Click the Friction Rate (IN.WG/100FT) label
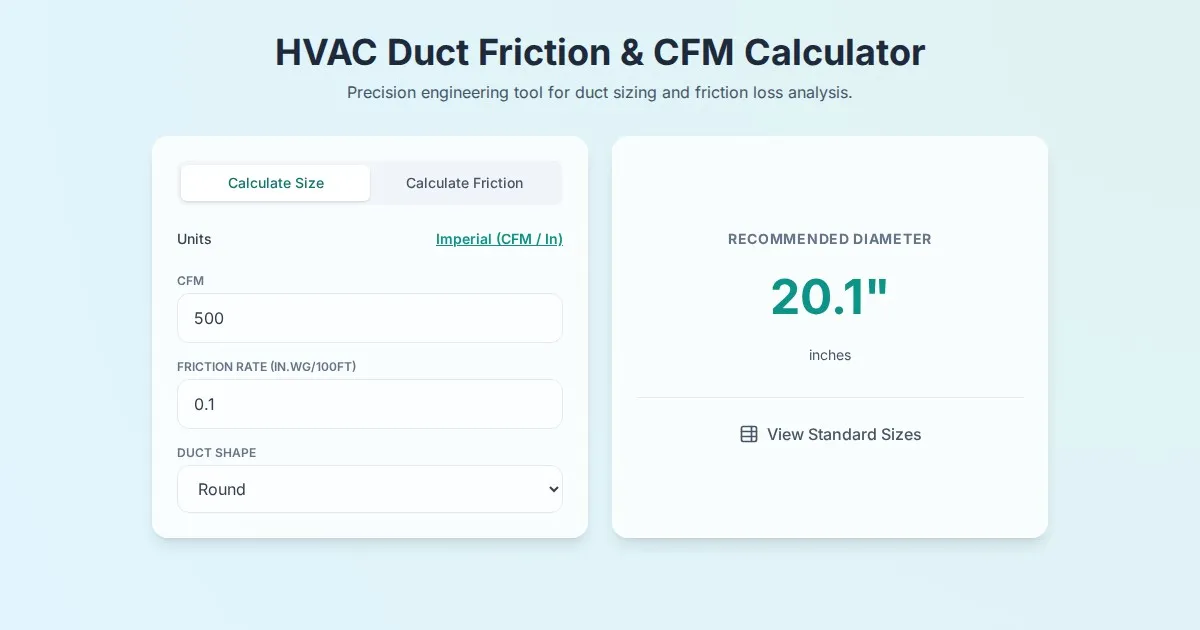Image resolution: width=1200 pixels, height=630 pixels. pos(266,367)
